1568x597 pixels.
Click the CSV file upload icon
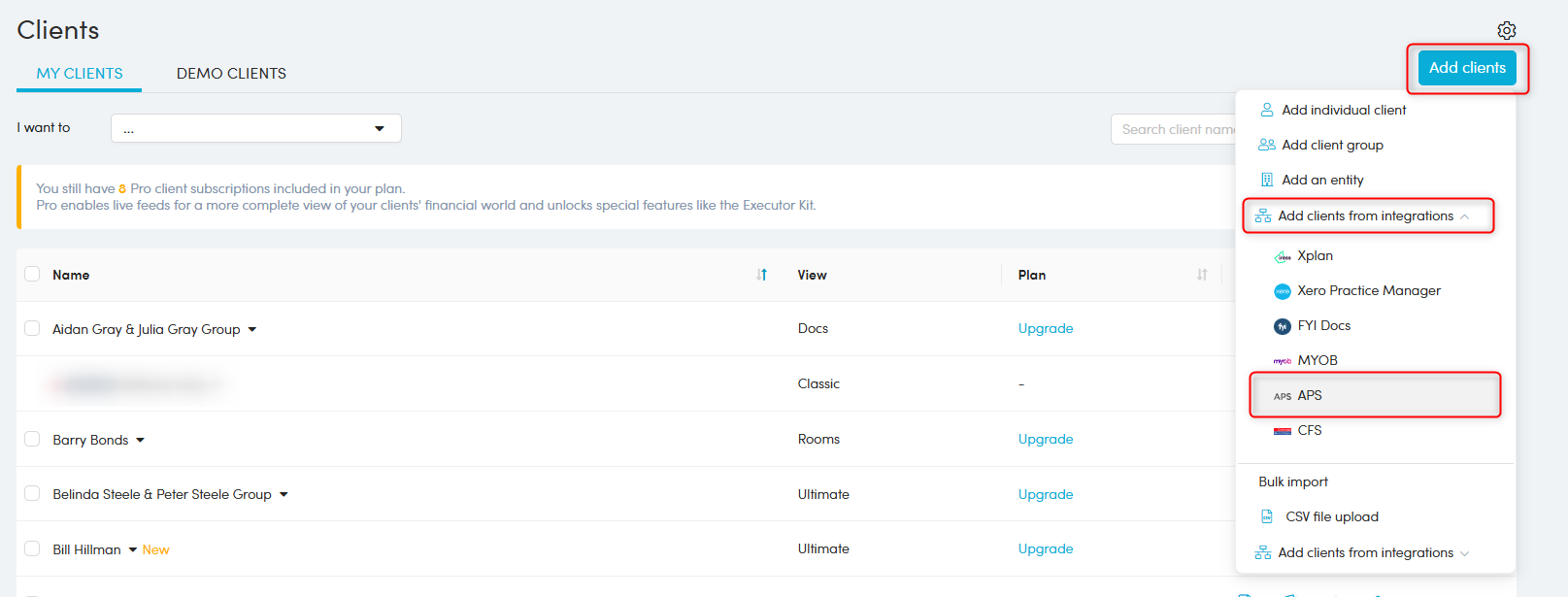pyautogui.click(x=1267, y=517)
